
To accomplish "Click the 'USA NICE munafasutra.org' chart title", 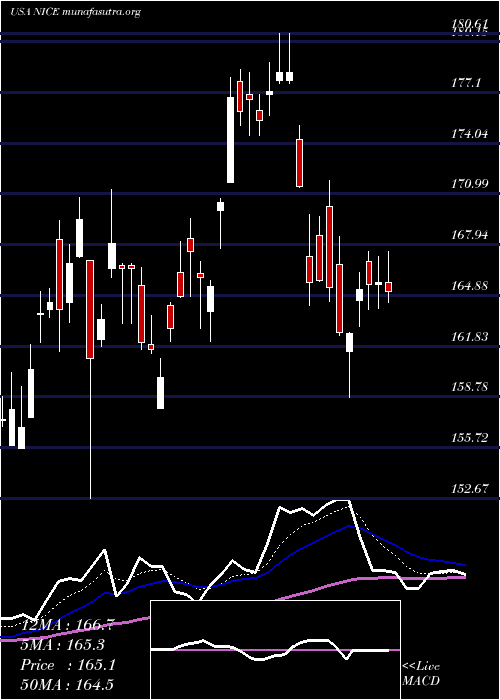I will click(75, 12).
